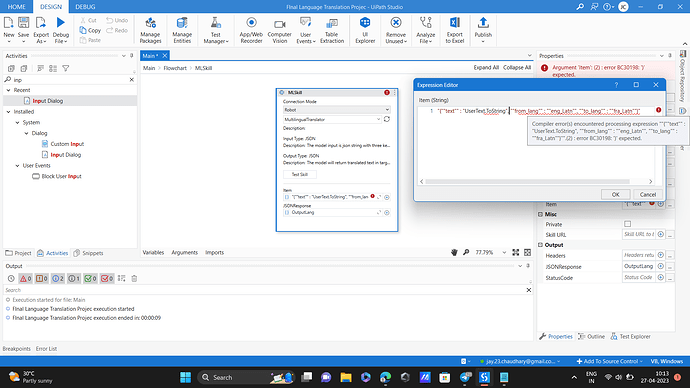690x388 pixels.
Task: Open the Arguments panel tab
Action: point(184,253)
